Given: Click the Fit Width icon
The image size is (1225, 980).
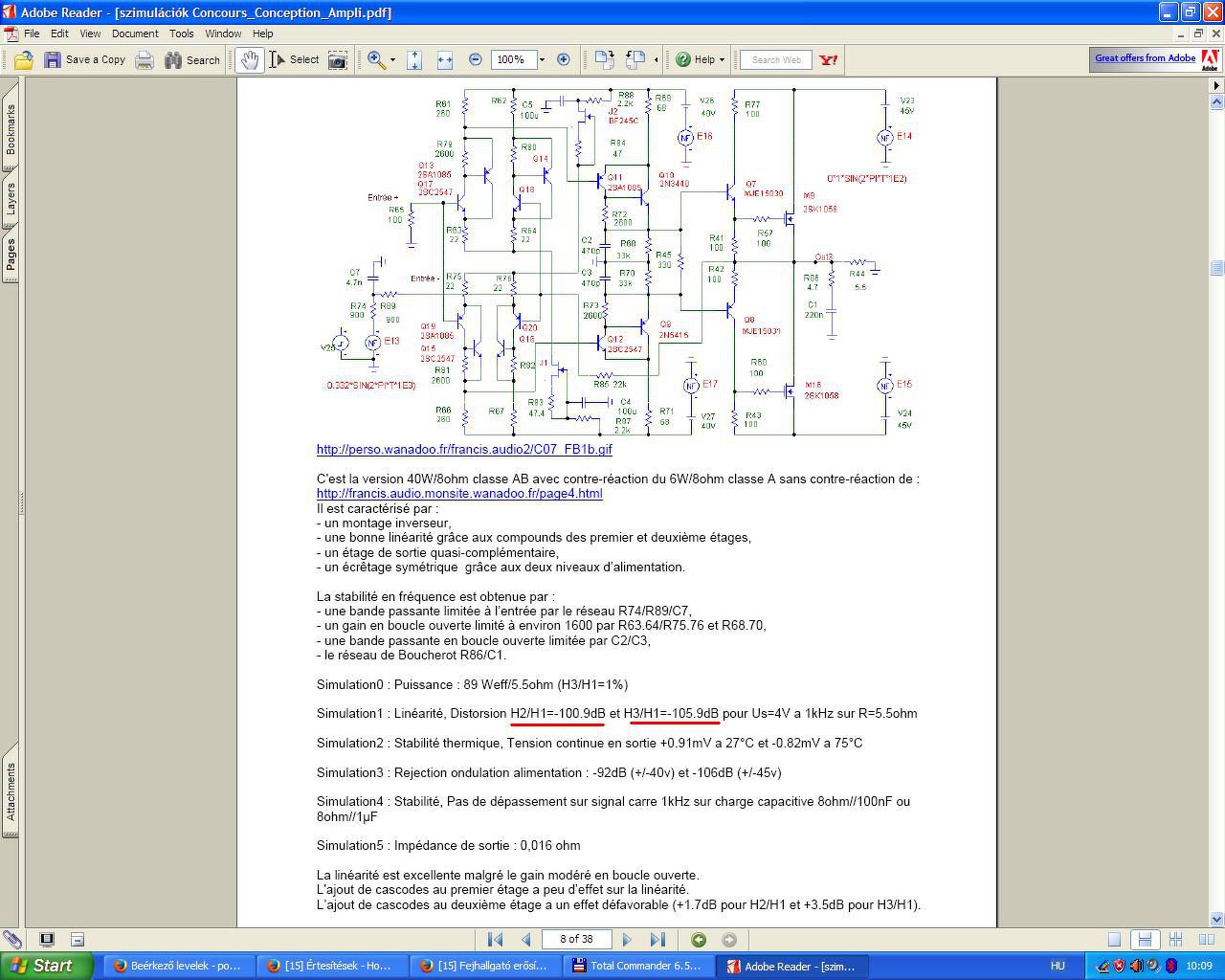Looking at the screenshot, I should coord(445,59).
